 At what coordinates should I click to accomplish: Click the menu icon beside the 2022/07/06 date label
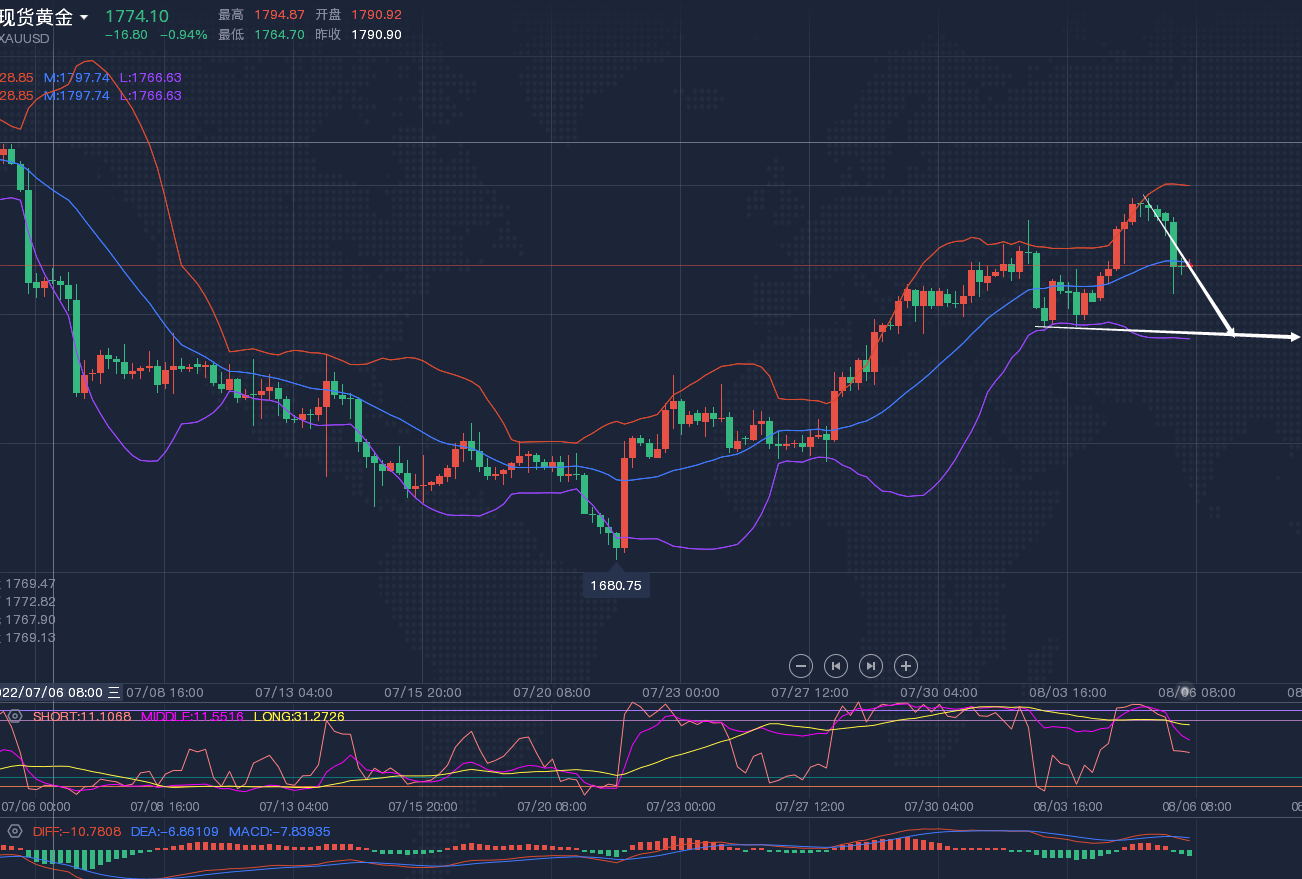pyautogui.click(x=114, y=692)
